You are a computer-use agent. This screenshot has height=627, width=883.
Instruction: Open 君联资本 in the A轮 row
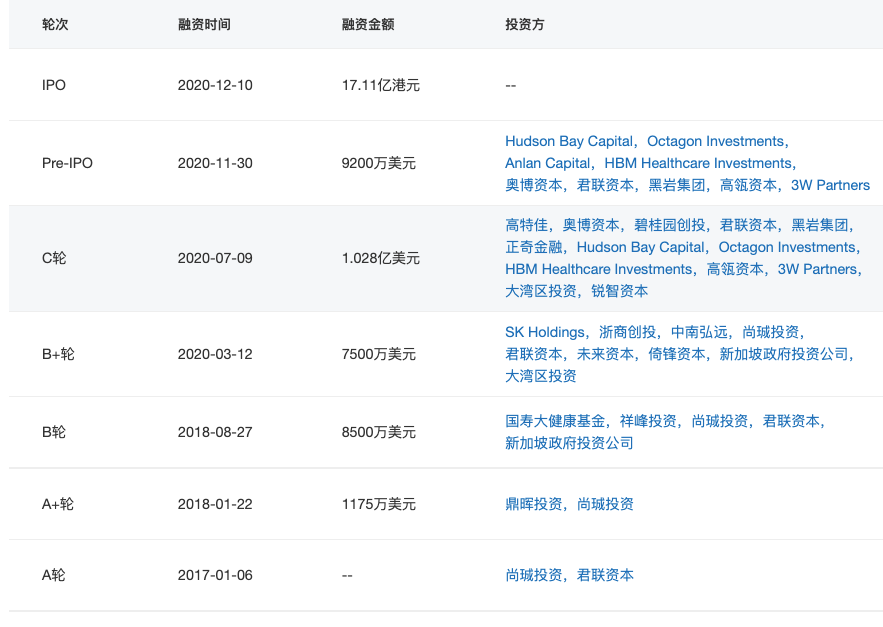(605, 575)
